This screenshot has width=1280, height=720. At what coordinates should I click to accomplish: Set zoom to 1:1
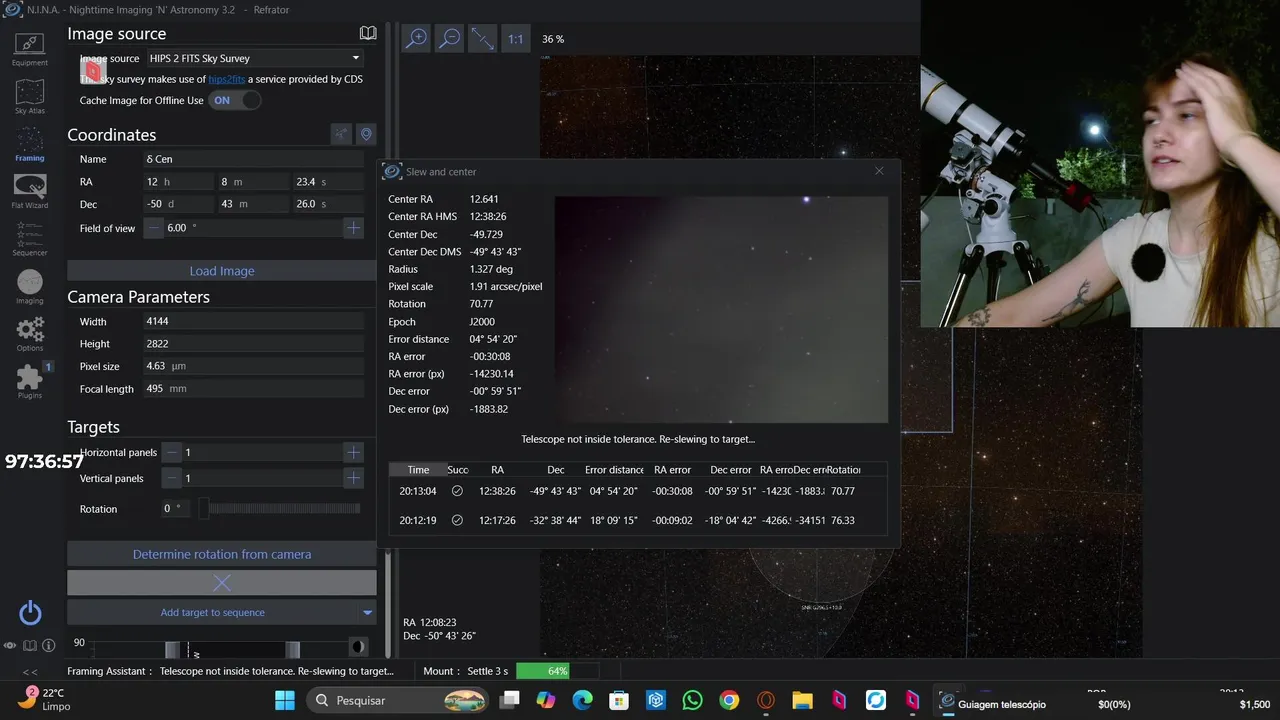pos(515,39)
